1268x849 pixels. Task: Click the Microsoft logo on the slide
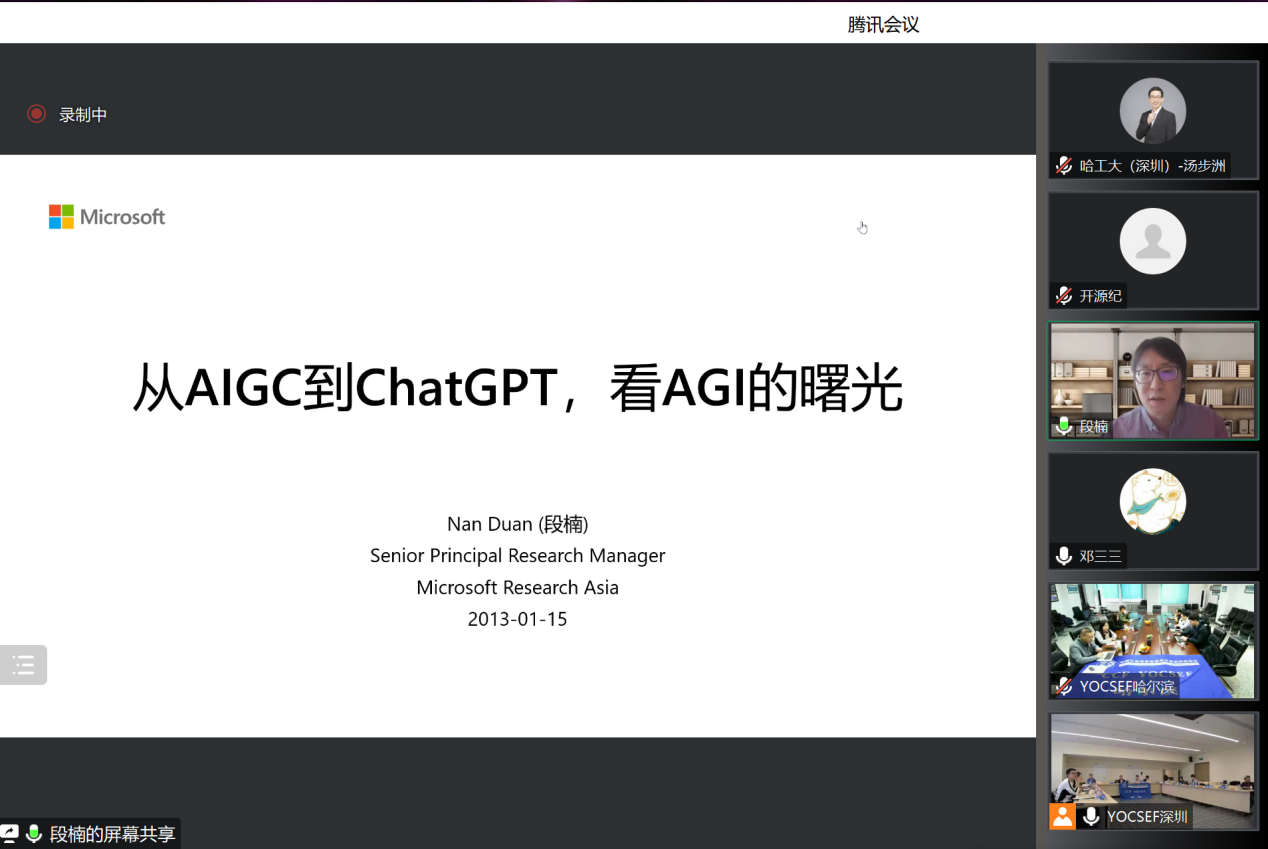click(x=107, y=217)
